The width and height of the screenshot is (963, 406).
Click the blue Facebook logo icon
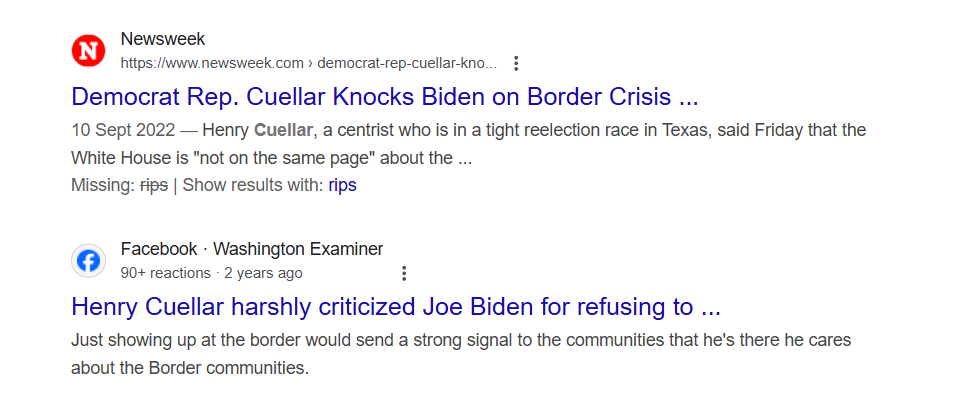[88, 261]
